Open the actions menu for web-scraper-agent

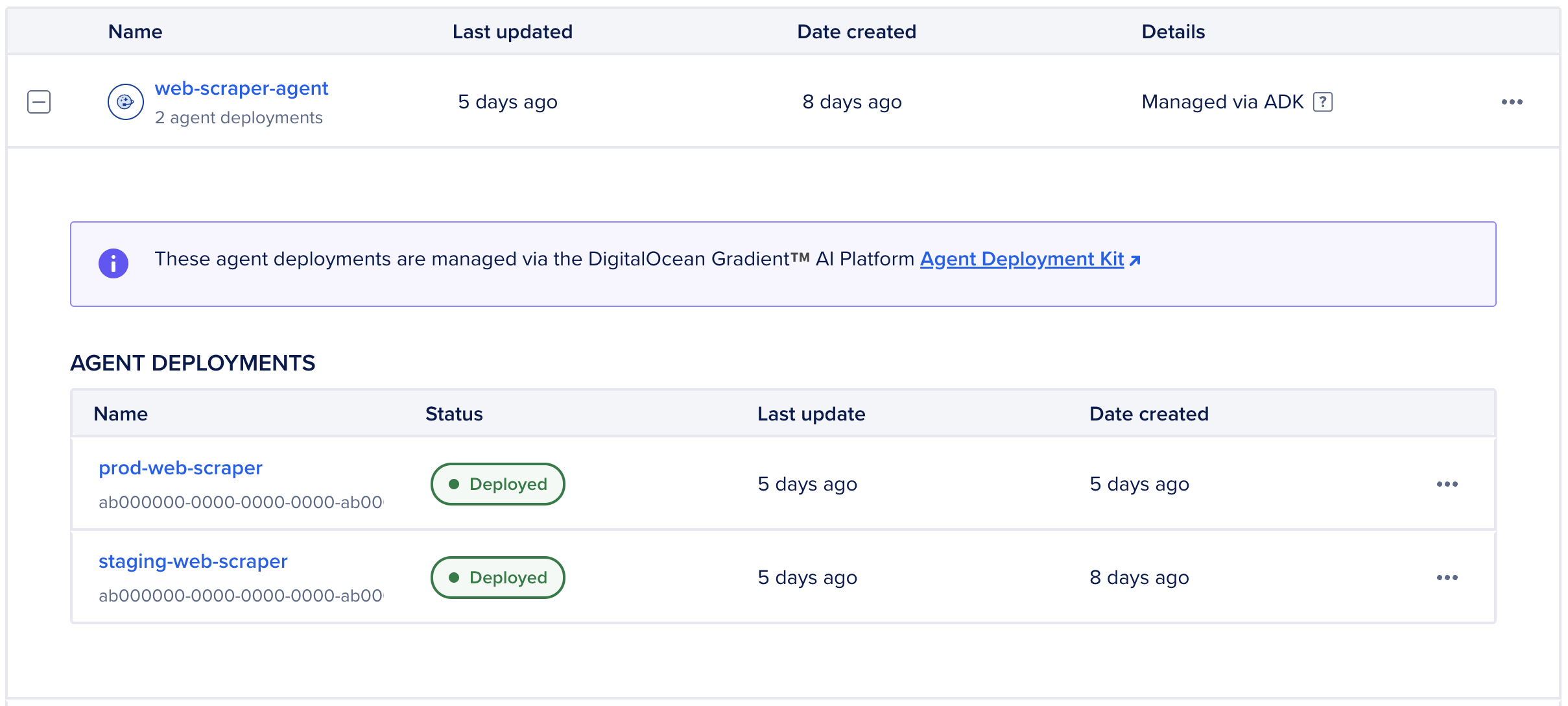1512,101
